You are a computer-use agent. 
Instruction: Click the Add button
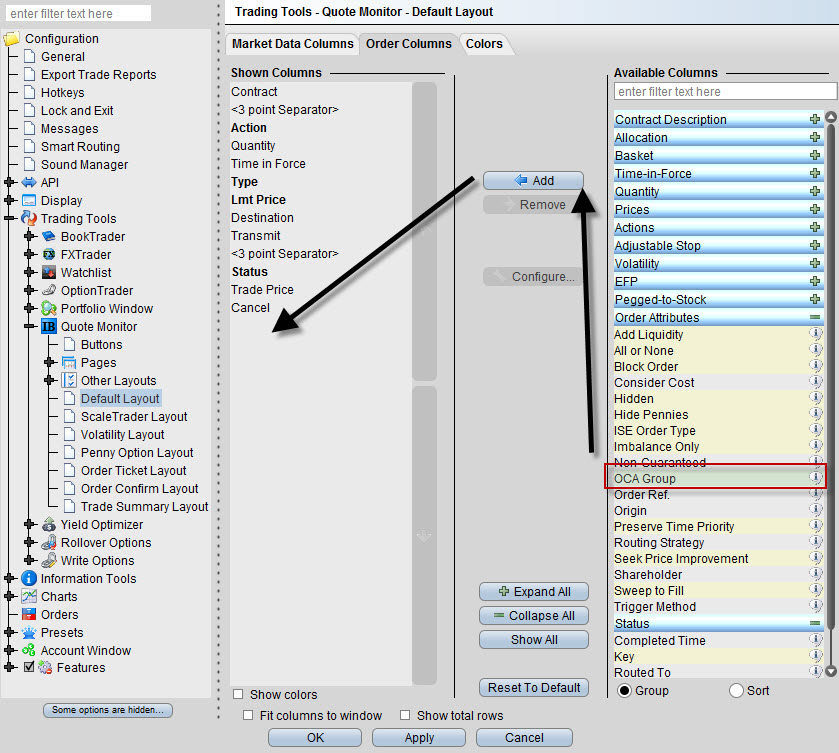tap(533, 180)
